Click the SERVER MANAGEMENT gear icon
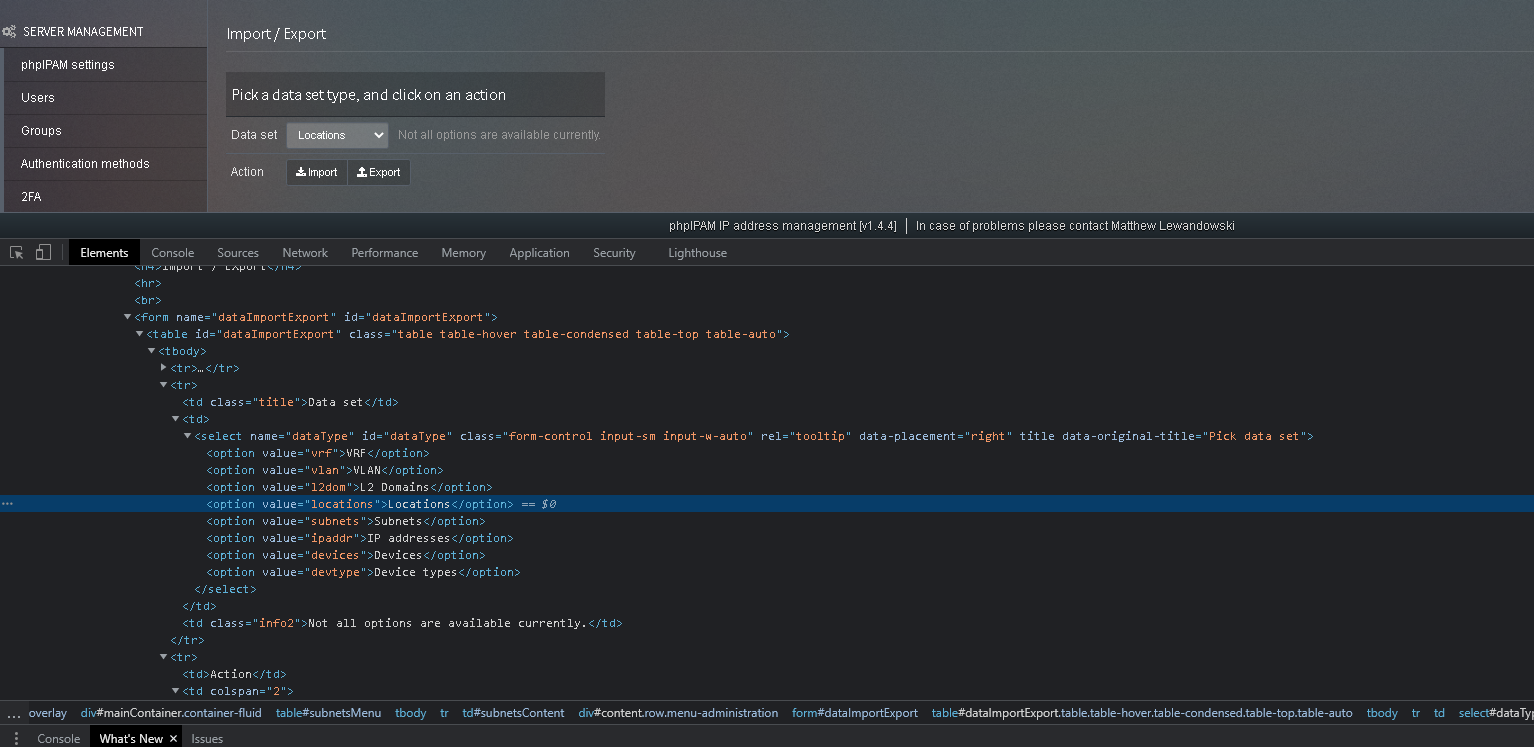Viewport: 1534px width, 747px height. coord(9,31)
